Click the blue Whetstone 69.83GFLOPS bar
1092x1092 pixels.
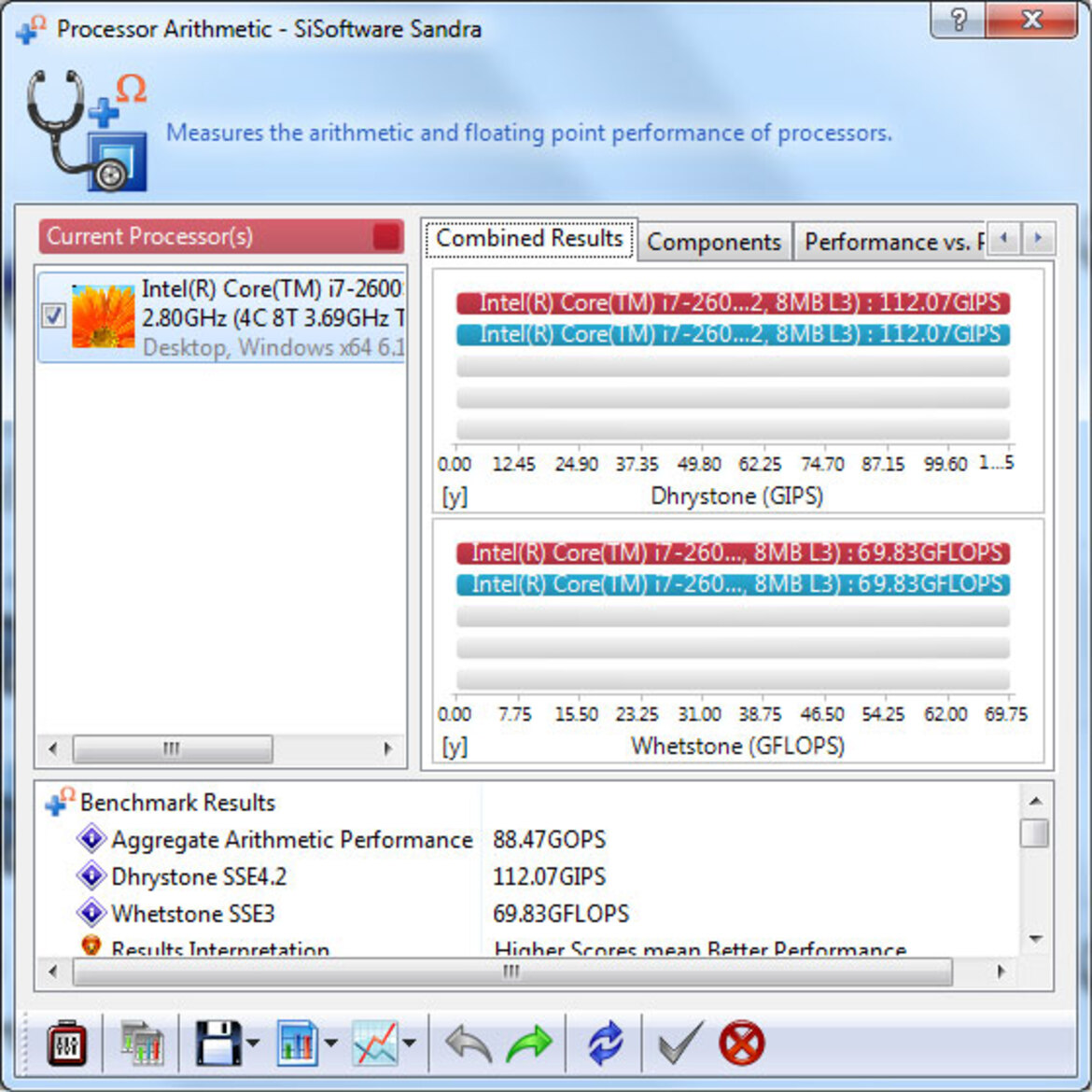pos(733,583)
